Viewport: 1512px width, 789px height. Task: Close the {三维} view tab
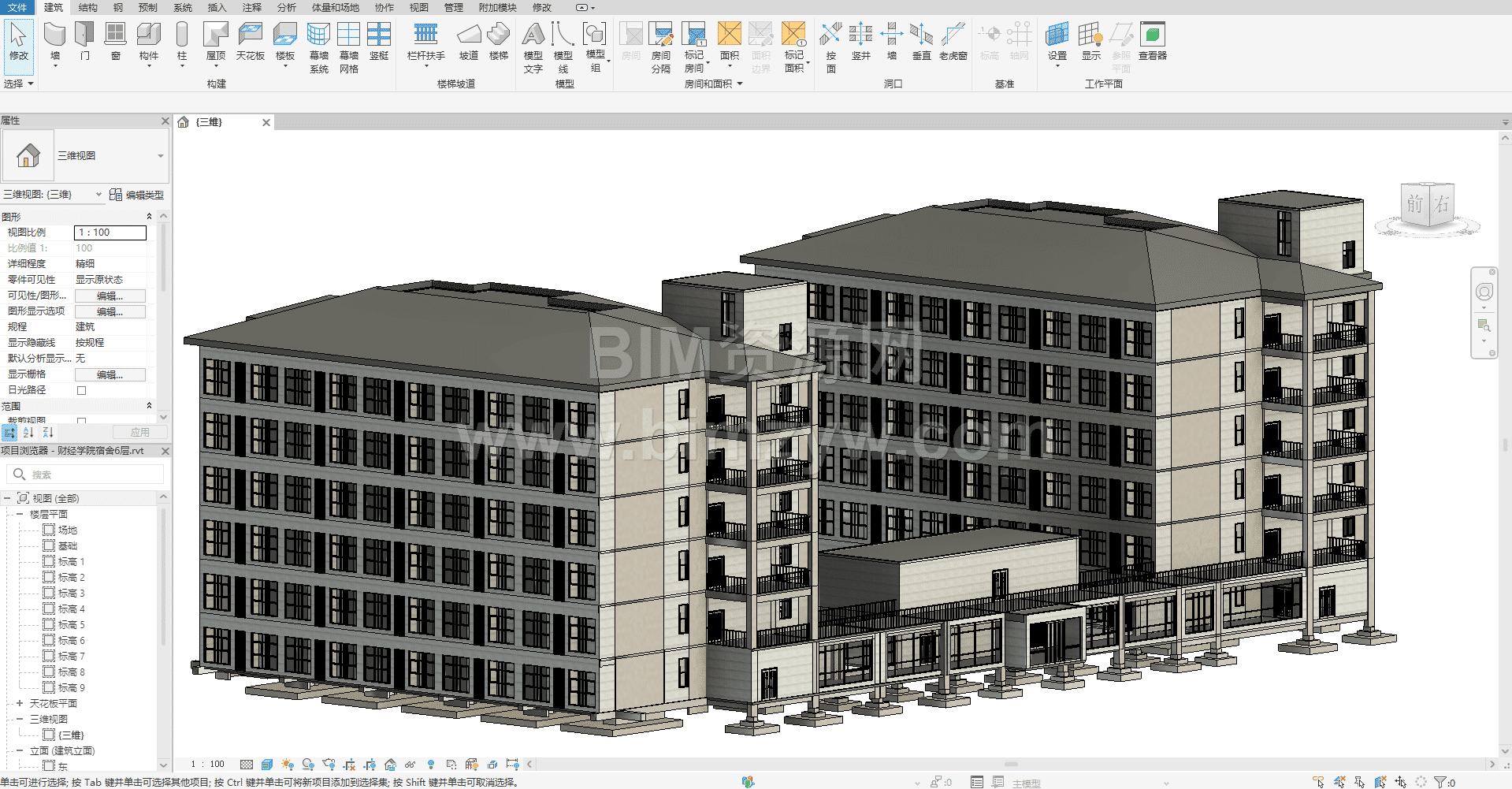pos(266,122)
